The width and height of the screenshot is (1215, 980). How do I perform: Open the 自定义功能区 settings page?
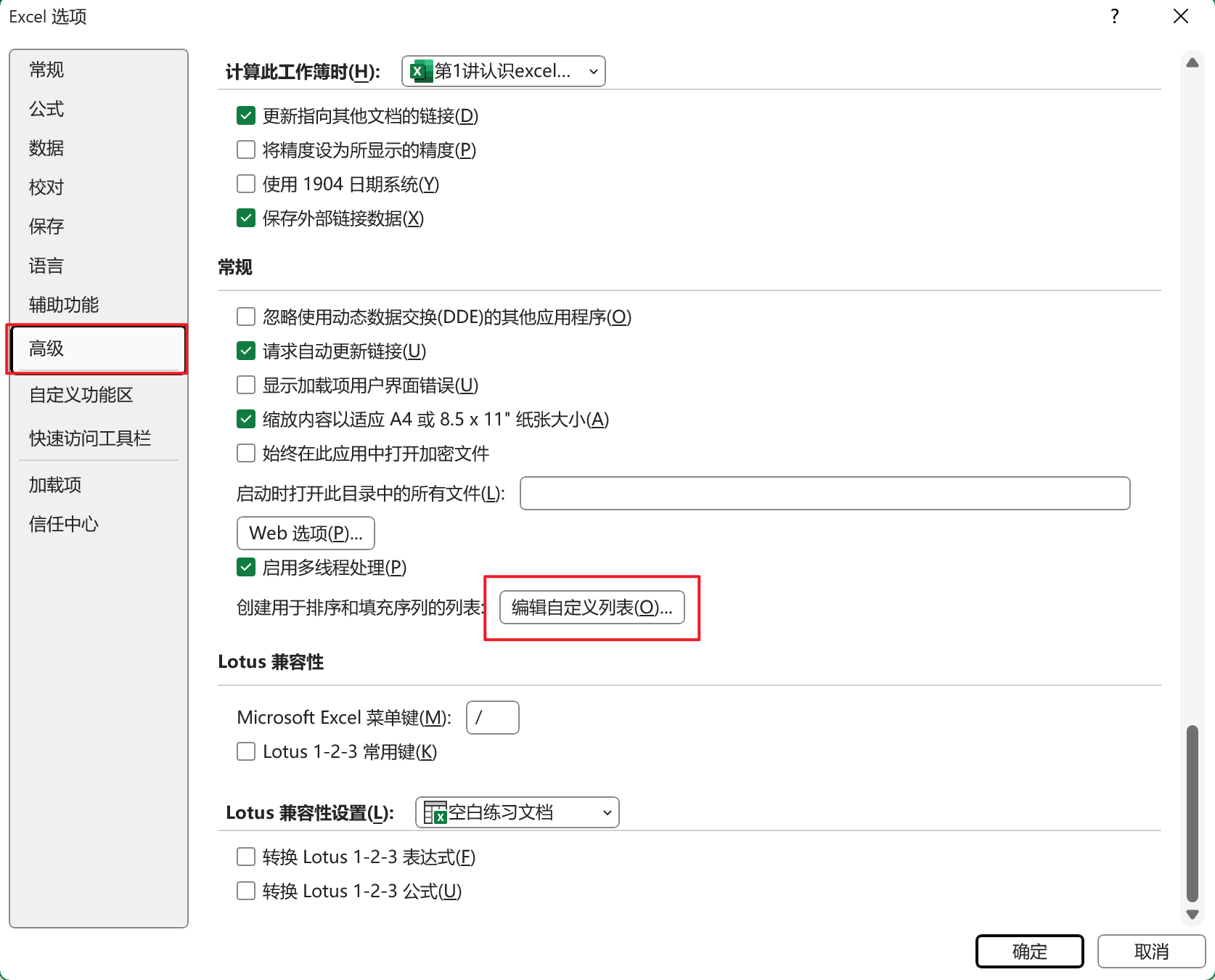(x=81, y=395)
